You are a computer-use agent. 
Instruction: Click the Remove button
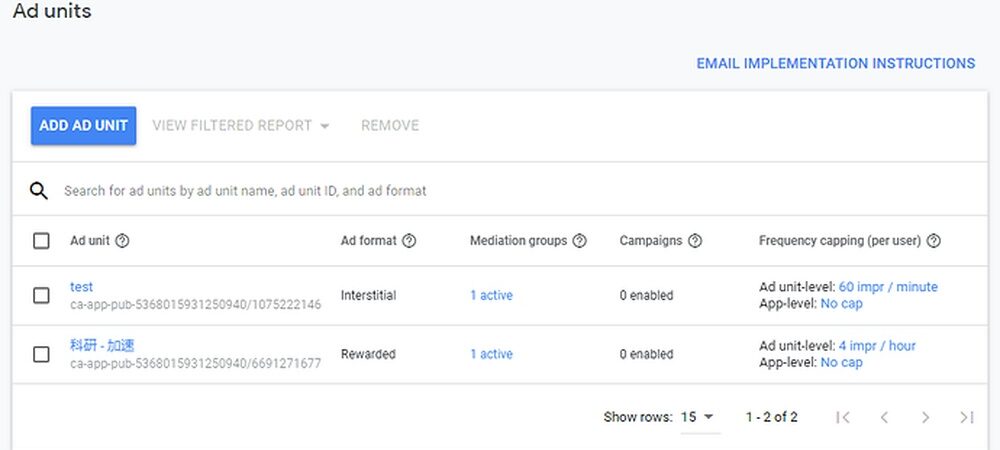point(390,126)
